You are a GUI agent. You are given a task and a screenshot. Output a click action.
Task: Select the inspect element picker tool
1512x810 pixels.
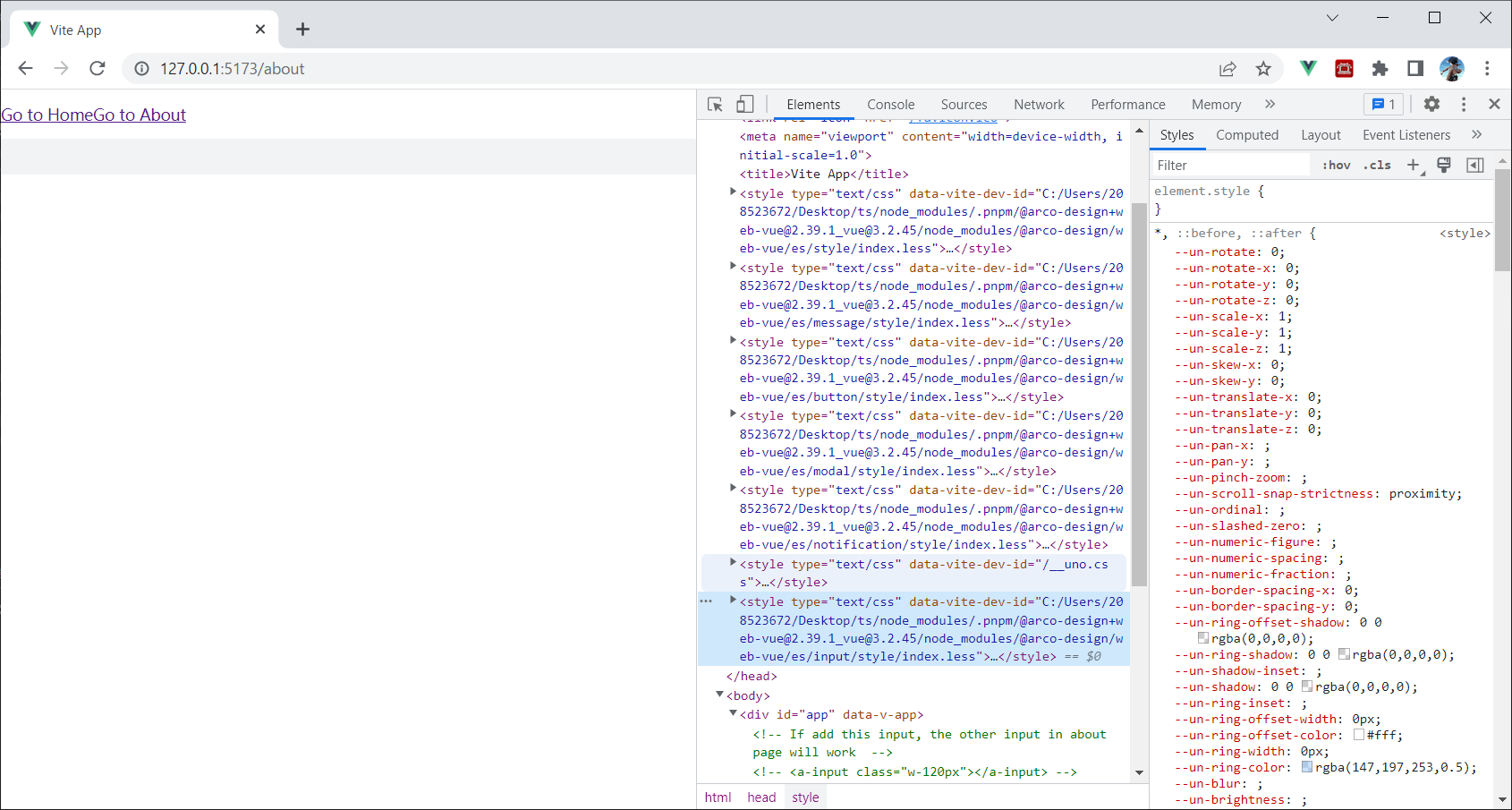tap(714, 104)
